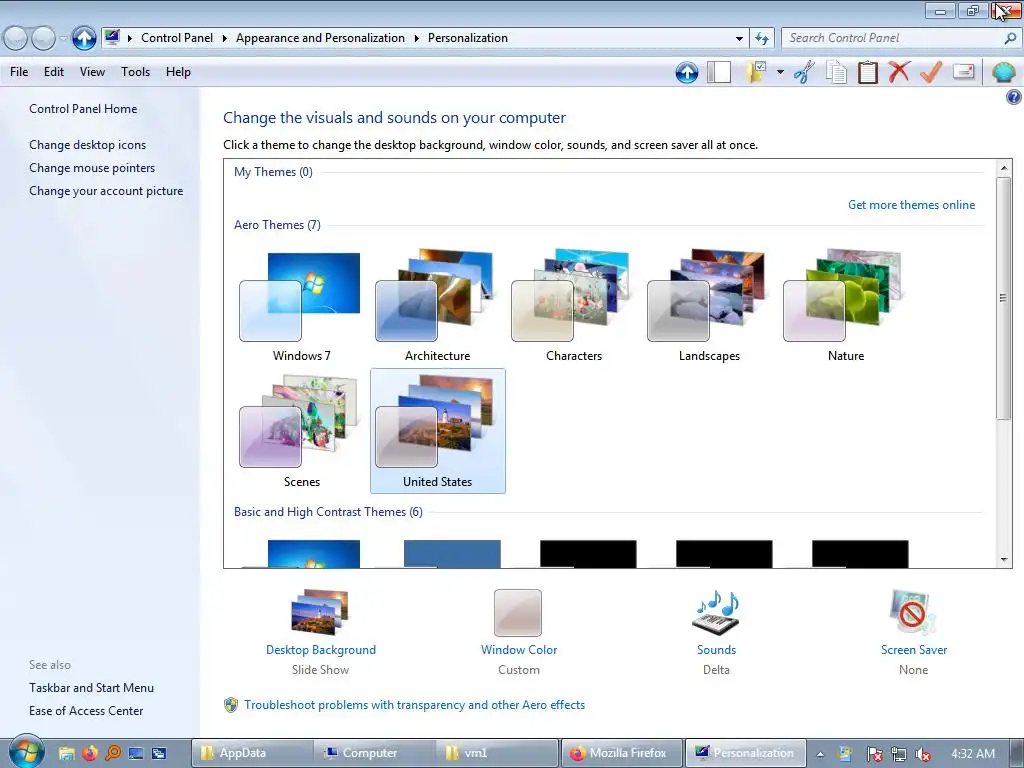The height and width of the screenshot is (768, 1024).
Task: Show hidden tray icons arrow
Action: (x=820, y=754)
